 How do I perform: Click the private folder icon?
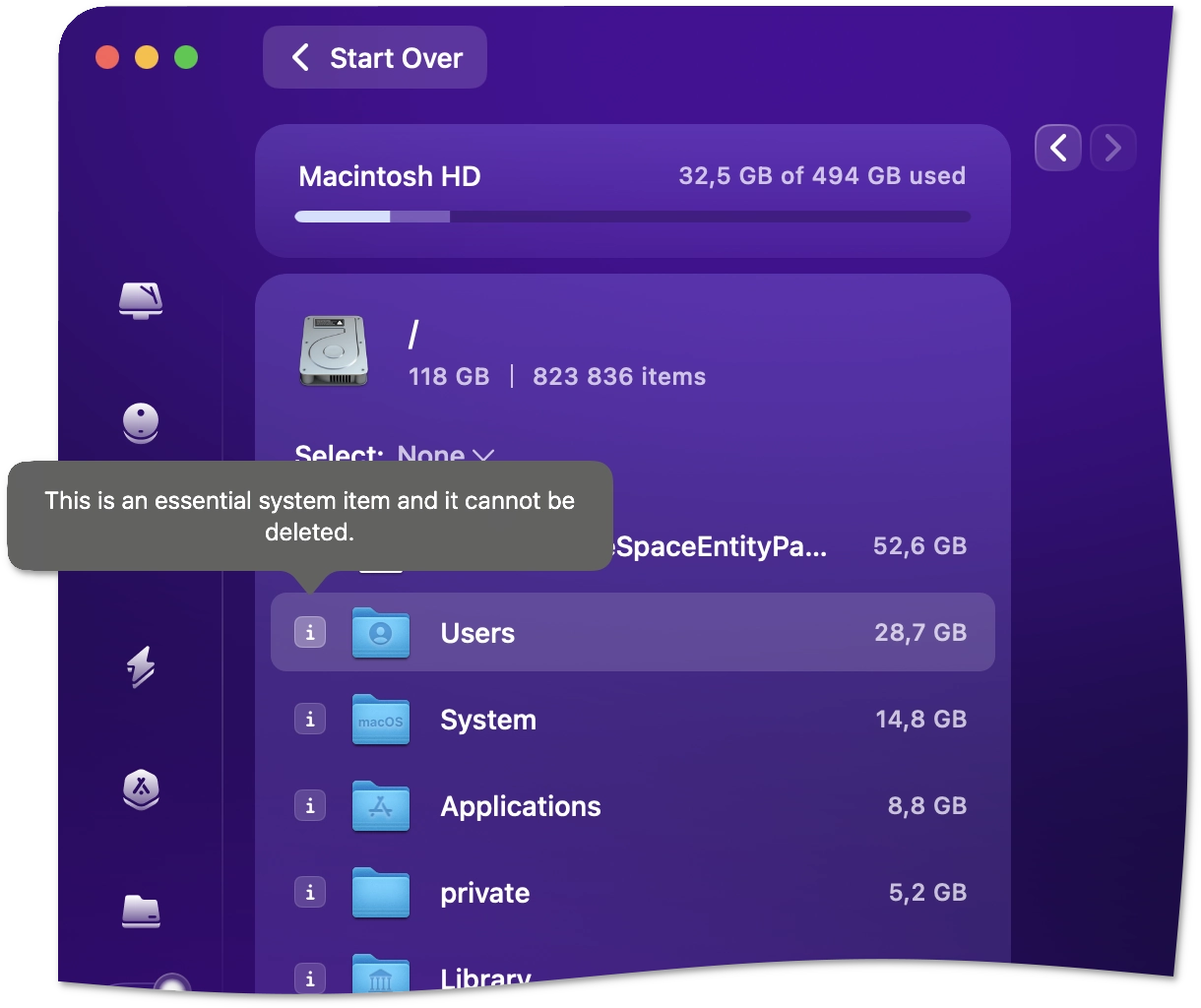click(x=381, y=892)
